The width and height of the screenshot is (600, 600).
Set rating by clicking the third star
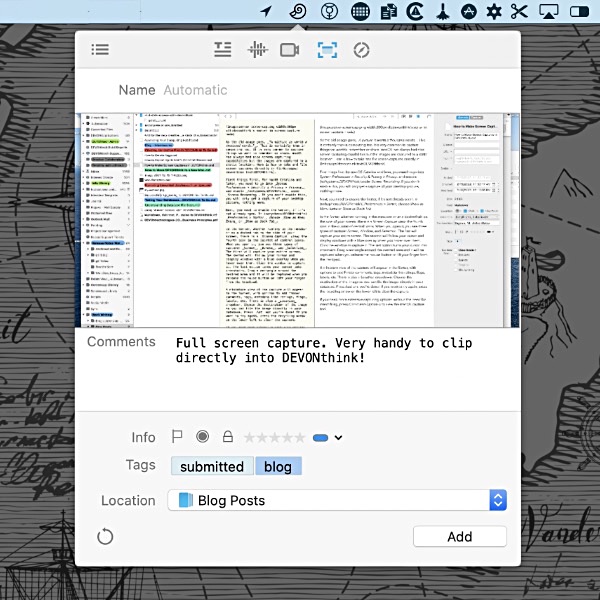(275, 437)
